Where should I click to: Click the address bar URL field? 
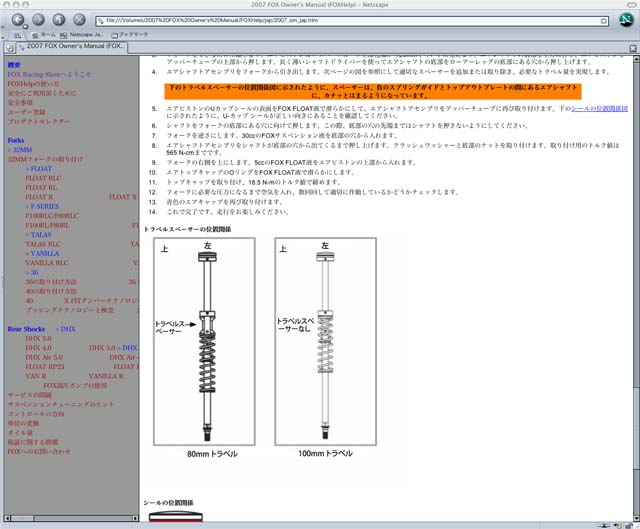click(x=352, y=20)
